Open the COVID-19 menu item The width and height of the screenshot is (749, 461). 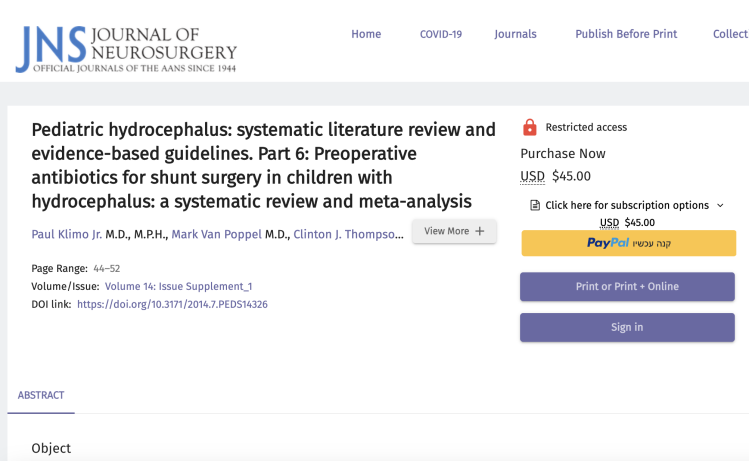coord(440,34)
